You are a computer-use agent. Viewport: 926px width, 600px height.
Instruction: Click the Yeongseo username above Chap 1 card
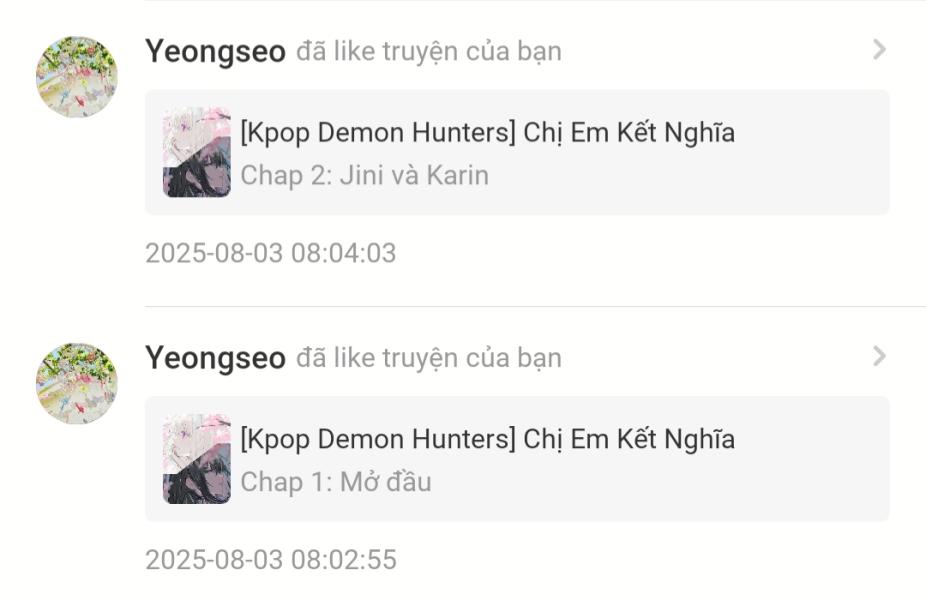coord(216,358)
